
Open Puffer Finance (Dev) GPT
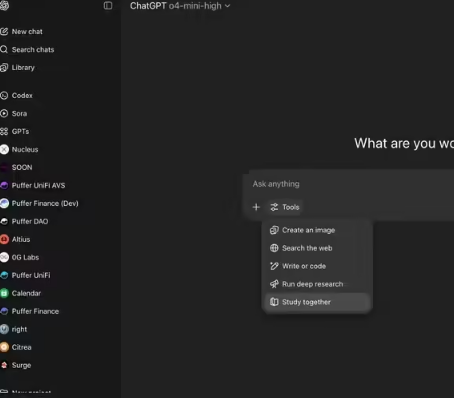(45, 204)
